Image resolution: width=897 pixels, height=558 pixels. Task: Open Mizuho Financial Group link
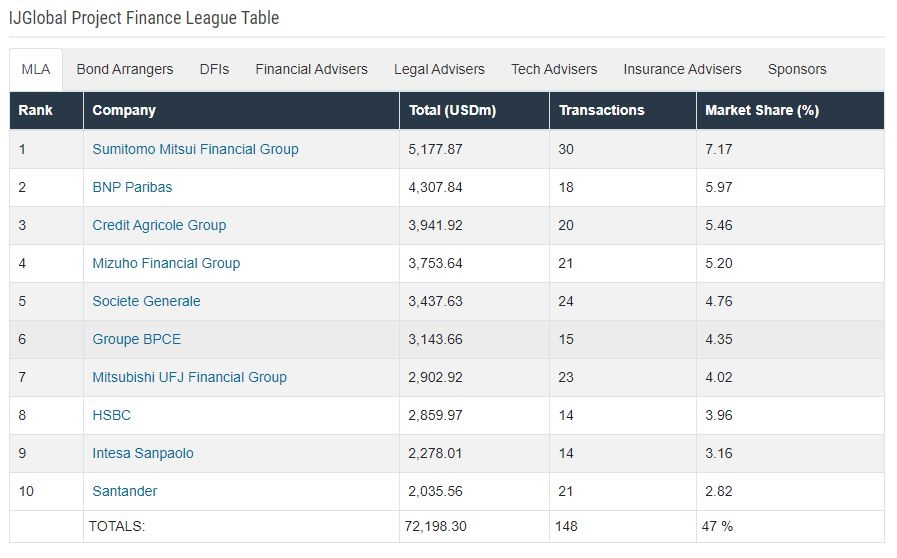pos(166,263)
